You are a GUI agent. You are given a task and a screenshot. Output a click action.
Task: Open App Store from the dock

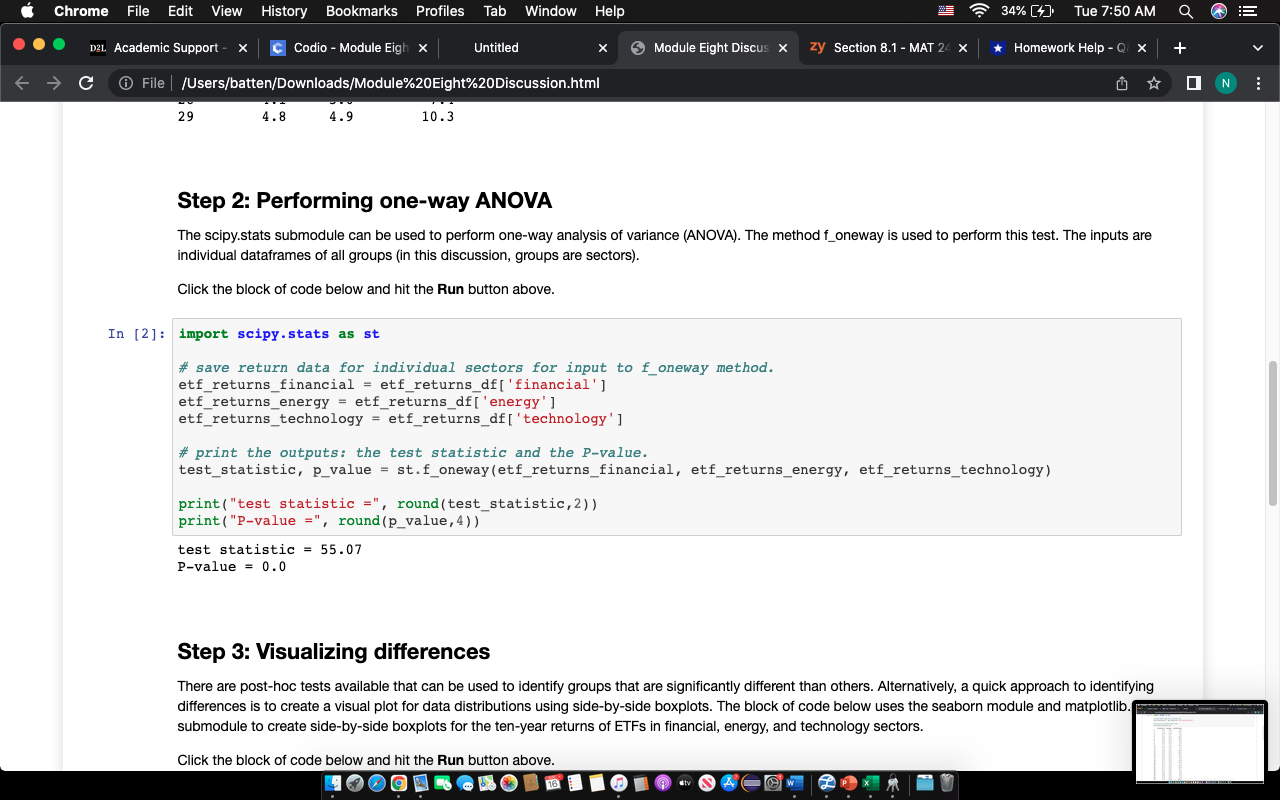tap(728, 783)
